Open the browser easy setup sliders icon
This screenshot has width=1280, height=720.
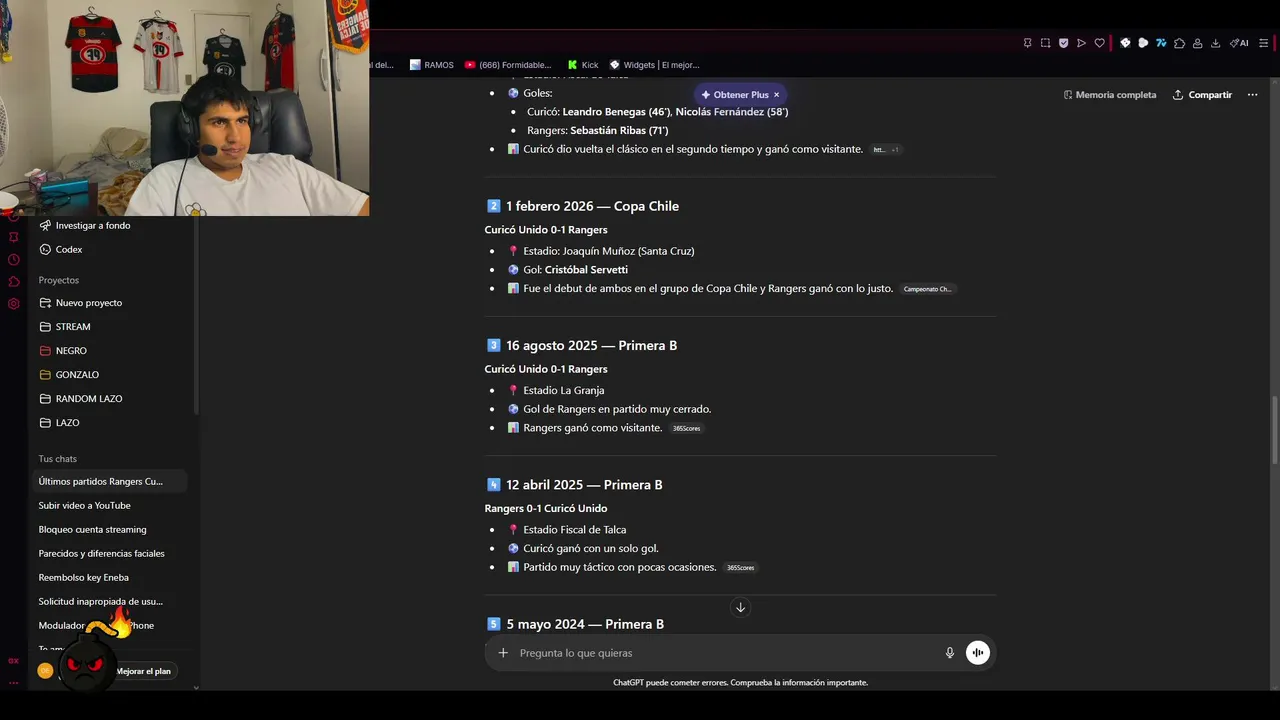(x=1264, y=43)
